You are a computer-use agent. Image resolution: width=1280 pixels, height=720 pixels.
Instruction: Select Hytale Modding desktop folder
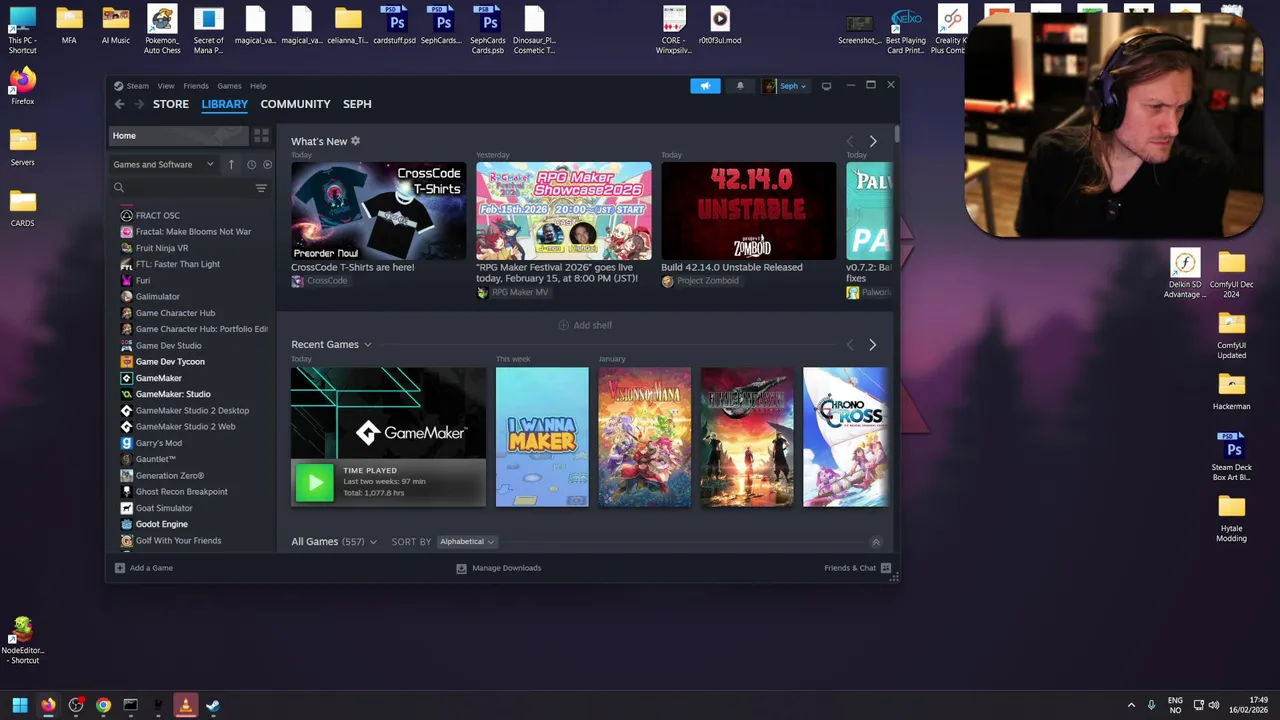coord(1231,519)
